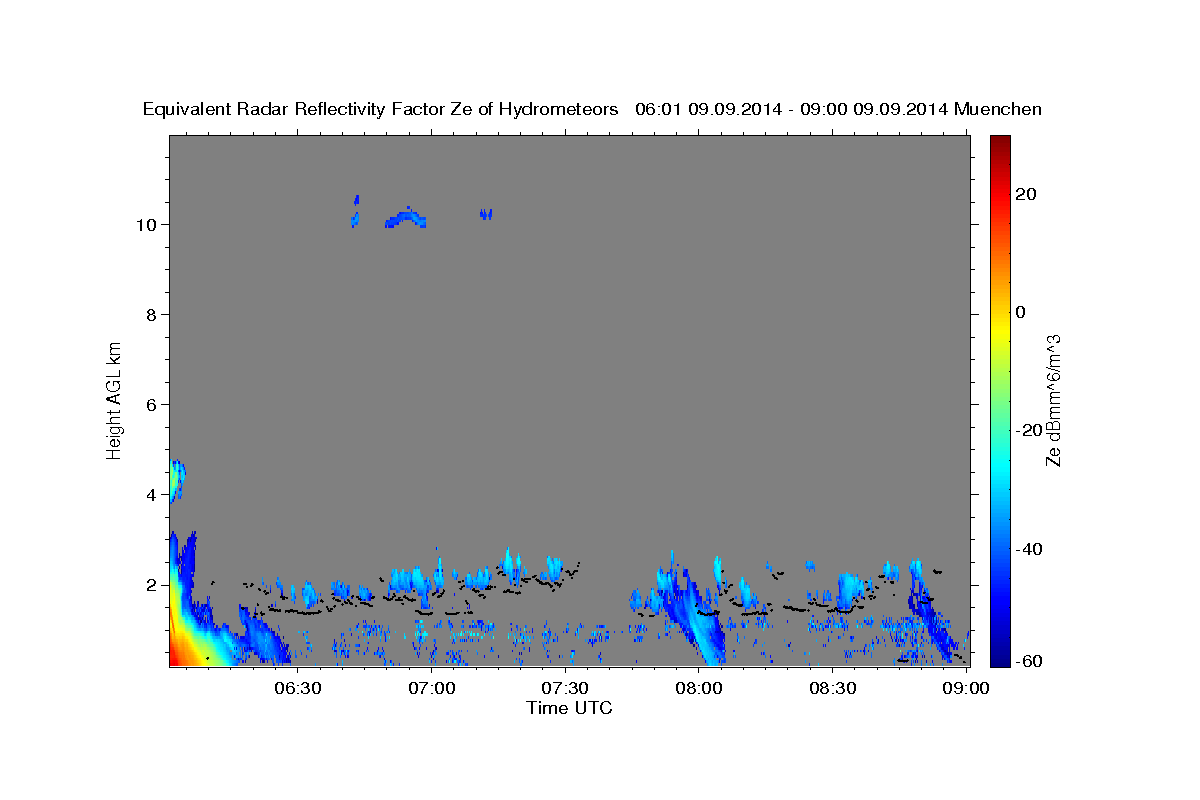The height and width of the screenshot is (800, 1200).
Task: Click the height tick label 6
Action: point(150,404)
